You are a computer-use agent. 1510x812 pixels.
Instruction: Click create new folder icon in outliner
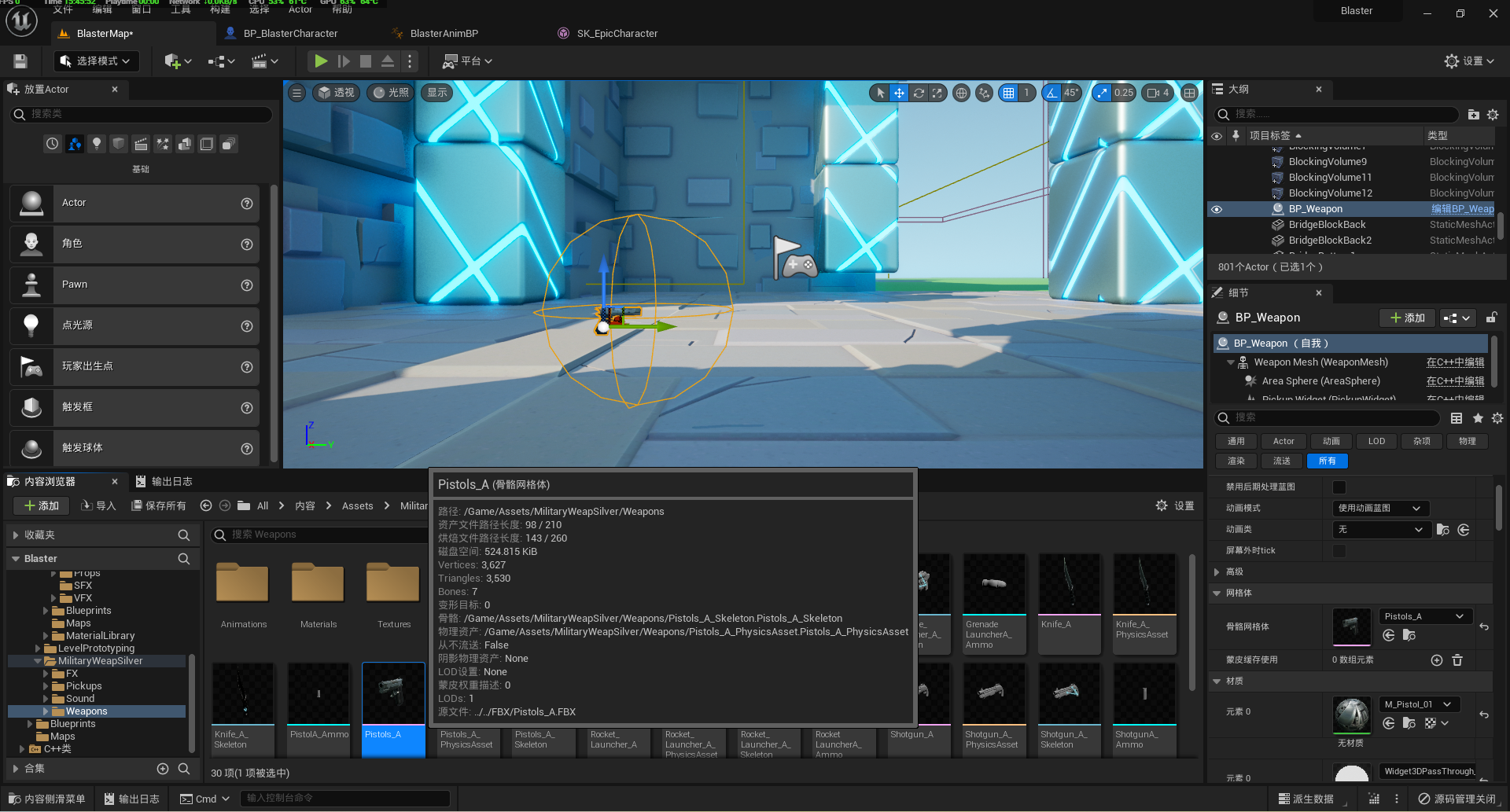coord(1473,115)
